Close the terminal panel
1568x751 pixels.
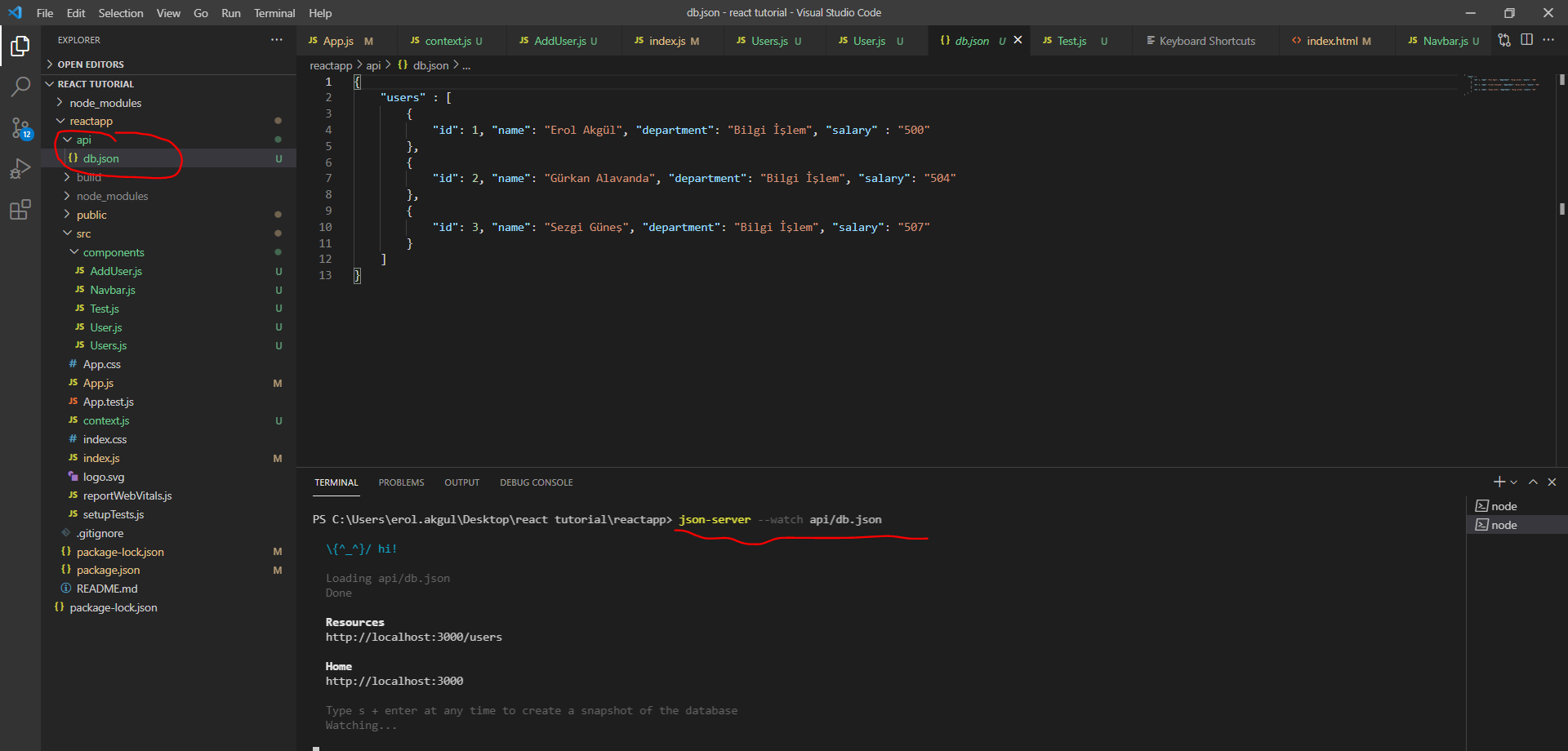click(x=1552, y=482)
